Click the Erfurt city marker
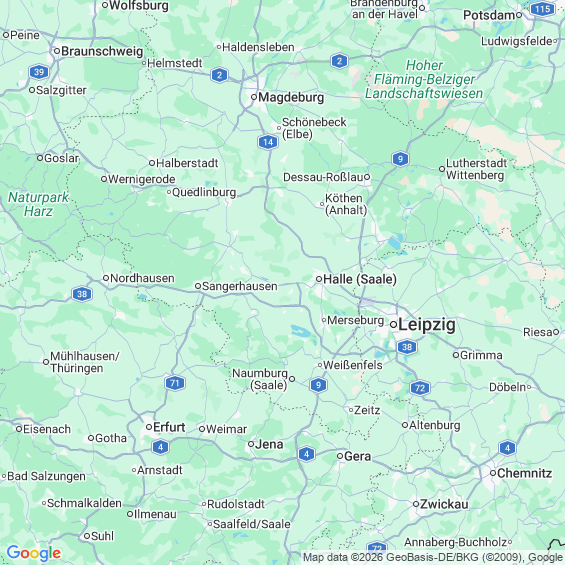The width and height of the screenshot is (565, 565). pyautogui.click(x=149, y=427)
